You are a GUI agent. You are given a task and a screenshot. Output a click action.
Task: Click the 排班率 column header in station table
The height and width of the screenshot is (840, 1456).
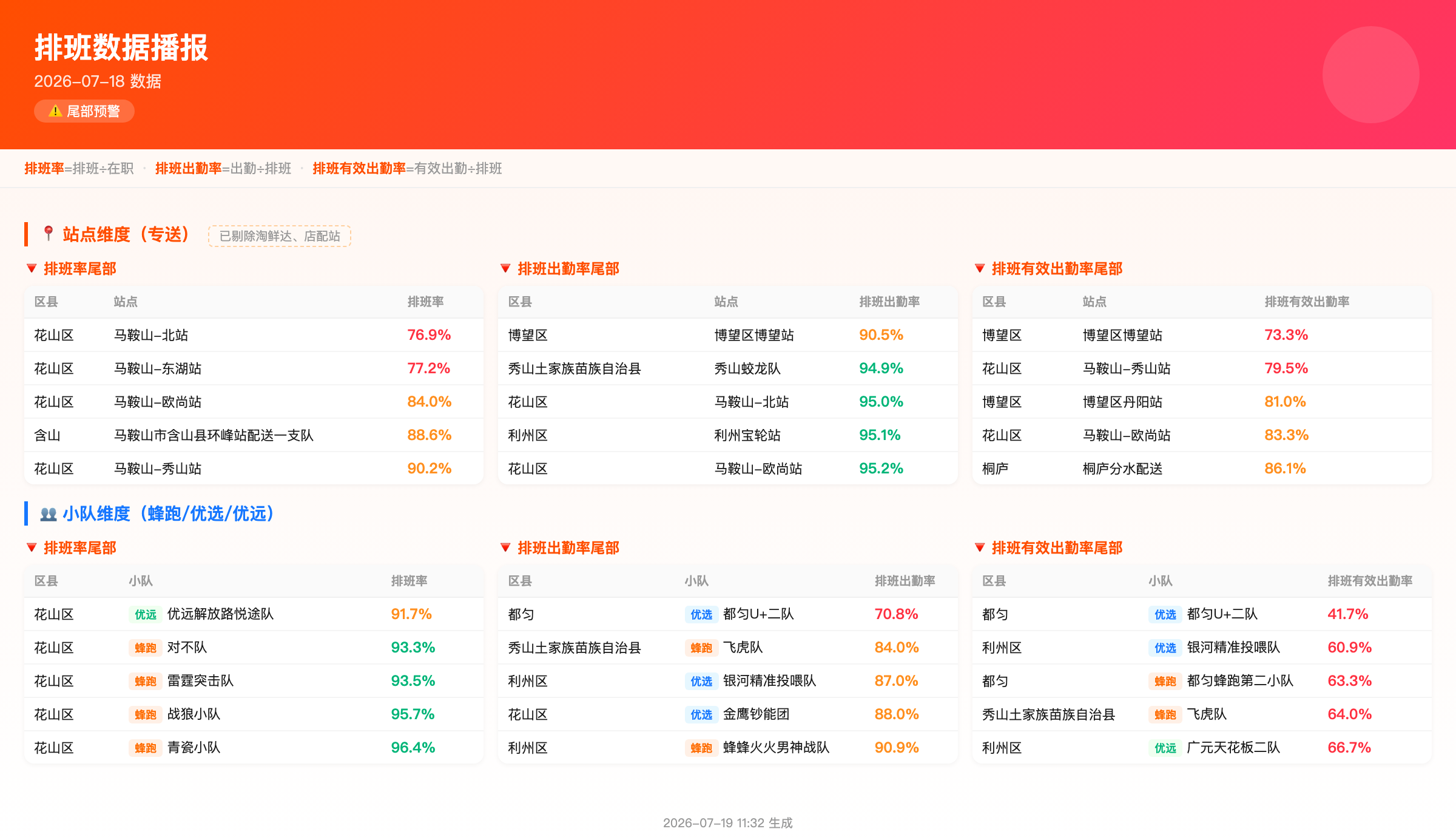point(425,302)
